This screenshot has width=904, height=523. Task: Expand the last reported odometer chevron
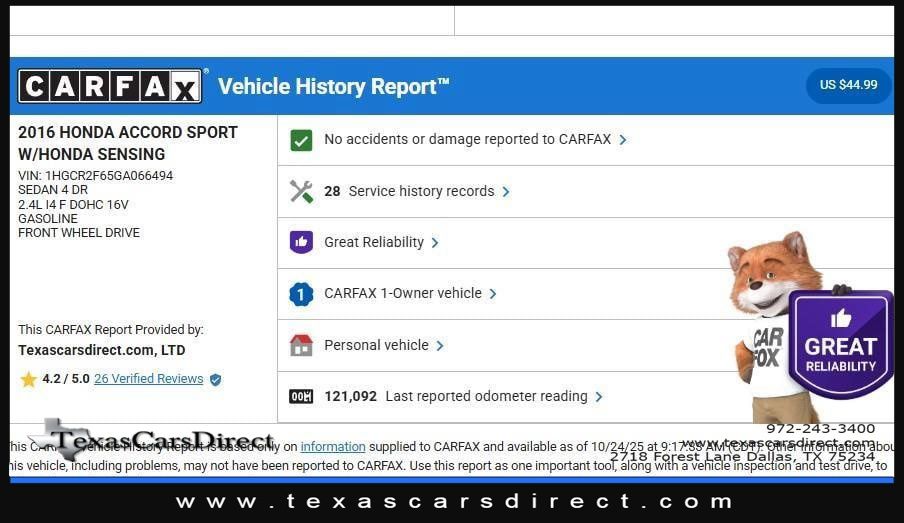point(599,396)
